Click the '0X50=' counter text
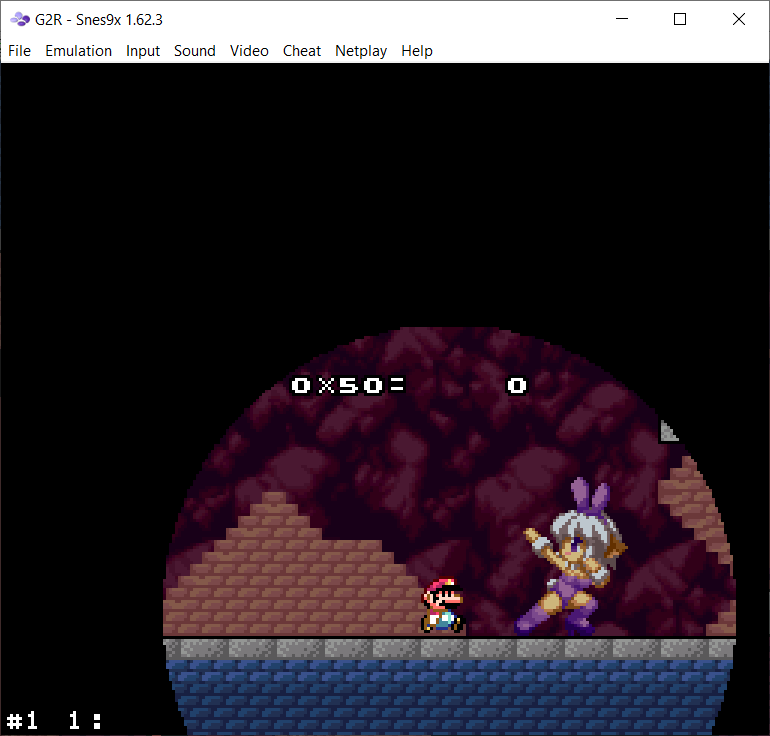The width and height of the screenshot is (770, 736). point(348,385)
